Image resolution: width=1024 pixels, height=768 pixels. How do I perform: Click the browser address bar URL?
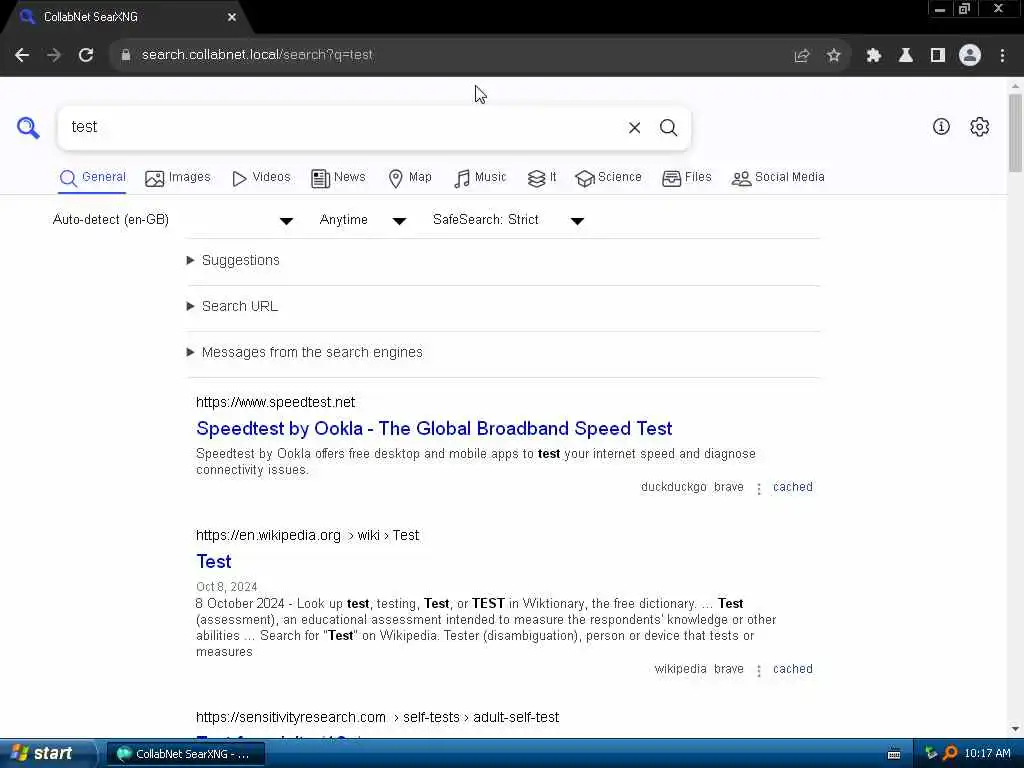pos(257,55)
